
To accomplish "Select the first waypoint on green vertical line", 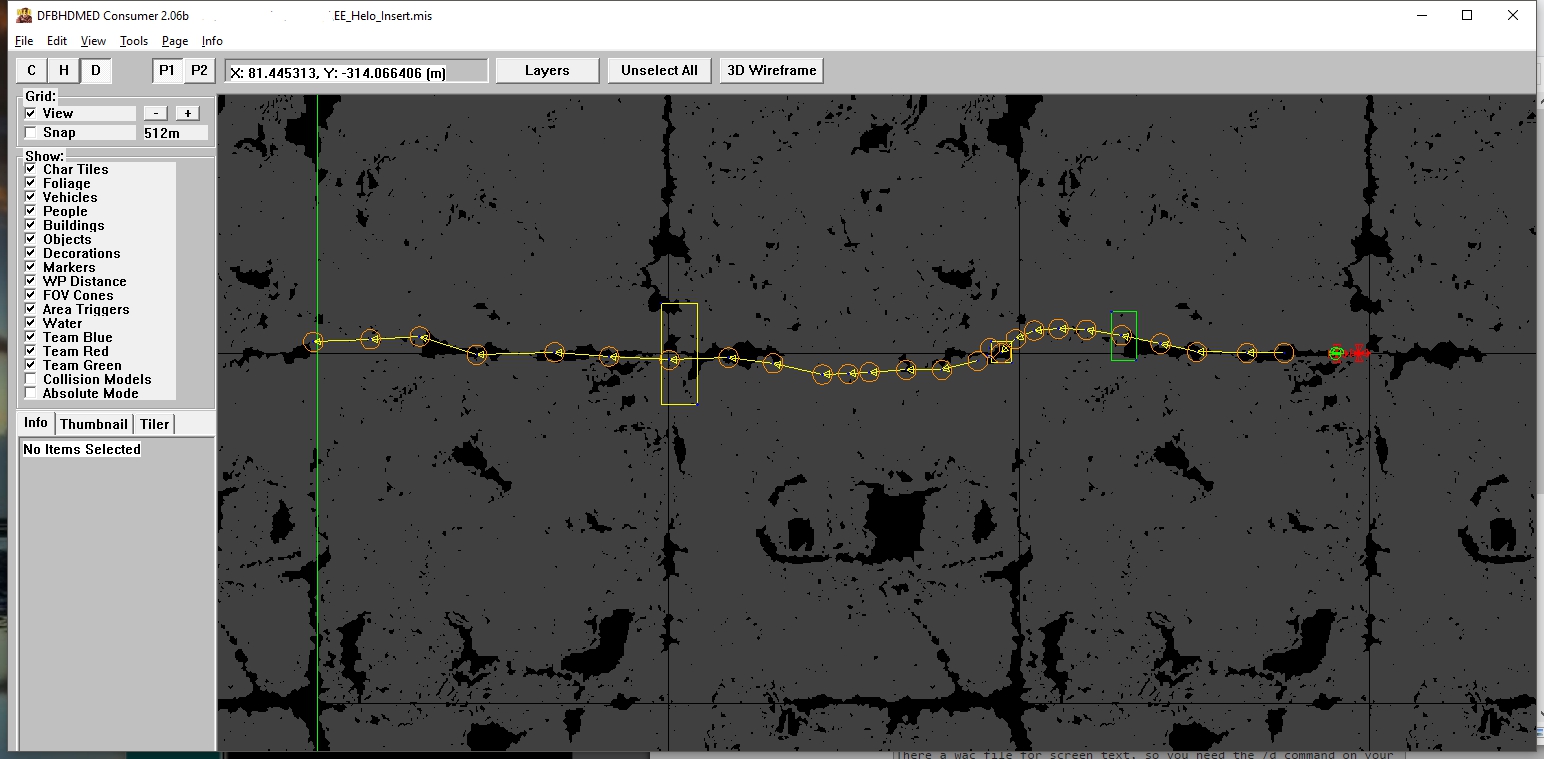I will click(x=314, y=342).
